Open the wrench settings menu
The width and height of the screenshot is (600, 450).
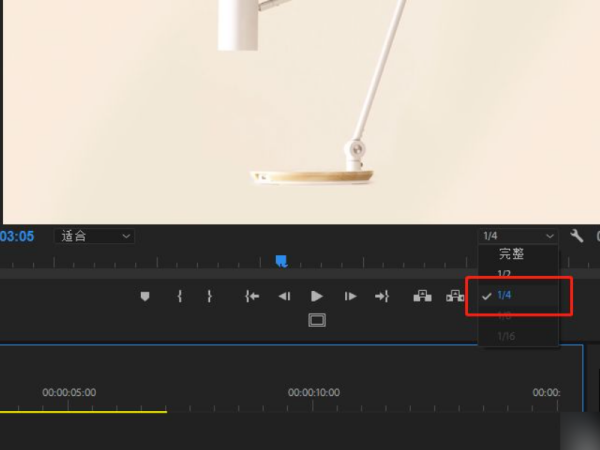click(576, 236)
